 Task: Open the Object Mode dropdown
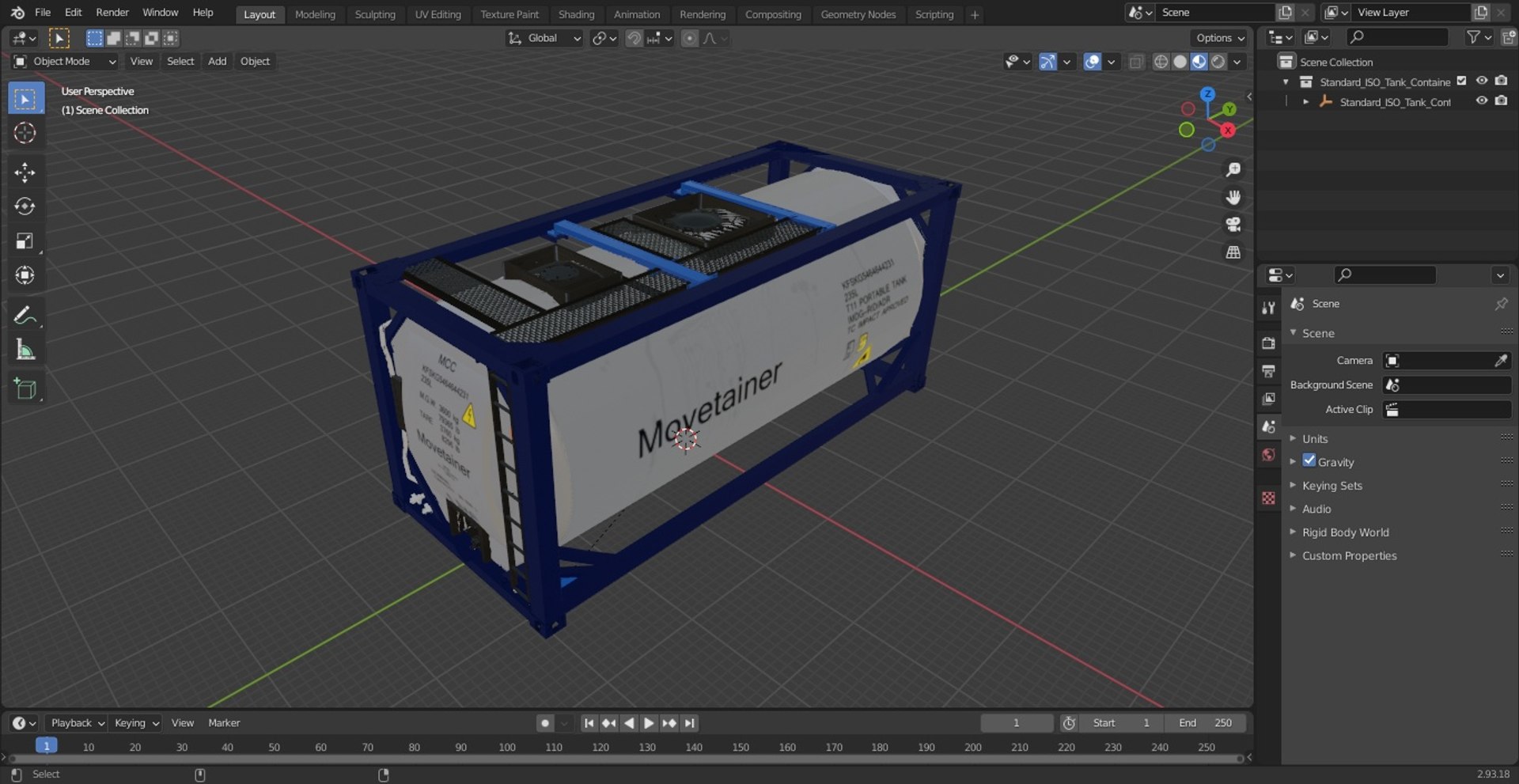pos(65,62)
